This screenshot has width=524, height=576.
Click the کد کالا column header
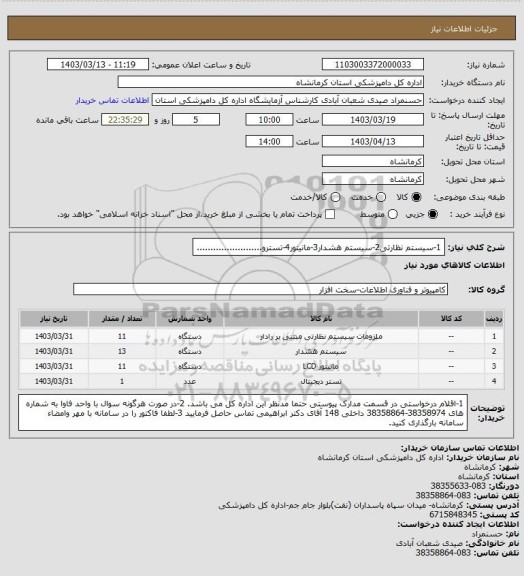451,319
